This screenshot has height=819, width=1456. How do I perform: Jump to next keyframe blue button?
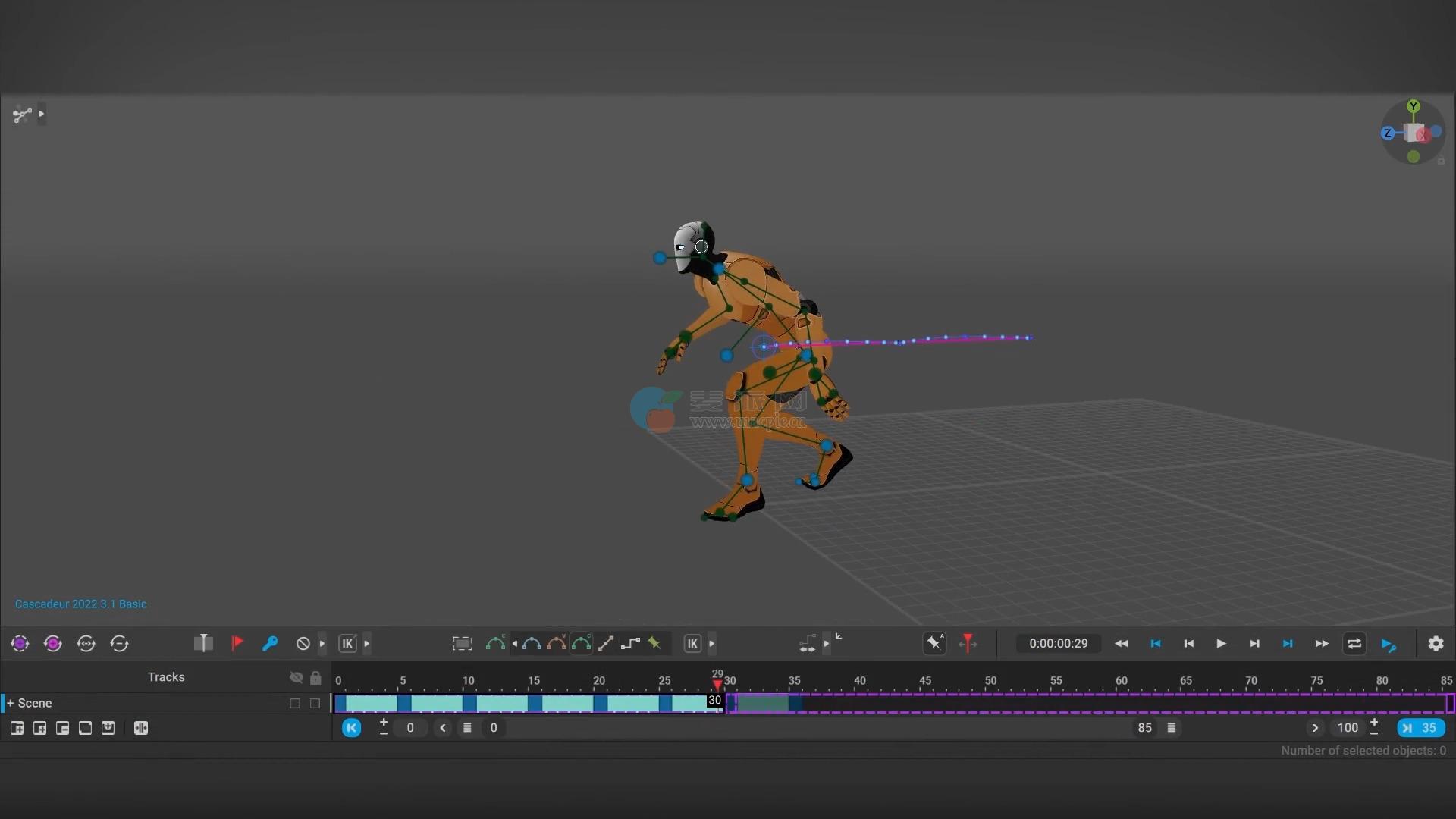1288,644
